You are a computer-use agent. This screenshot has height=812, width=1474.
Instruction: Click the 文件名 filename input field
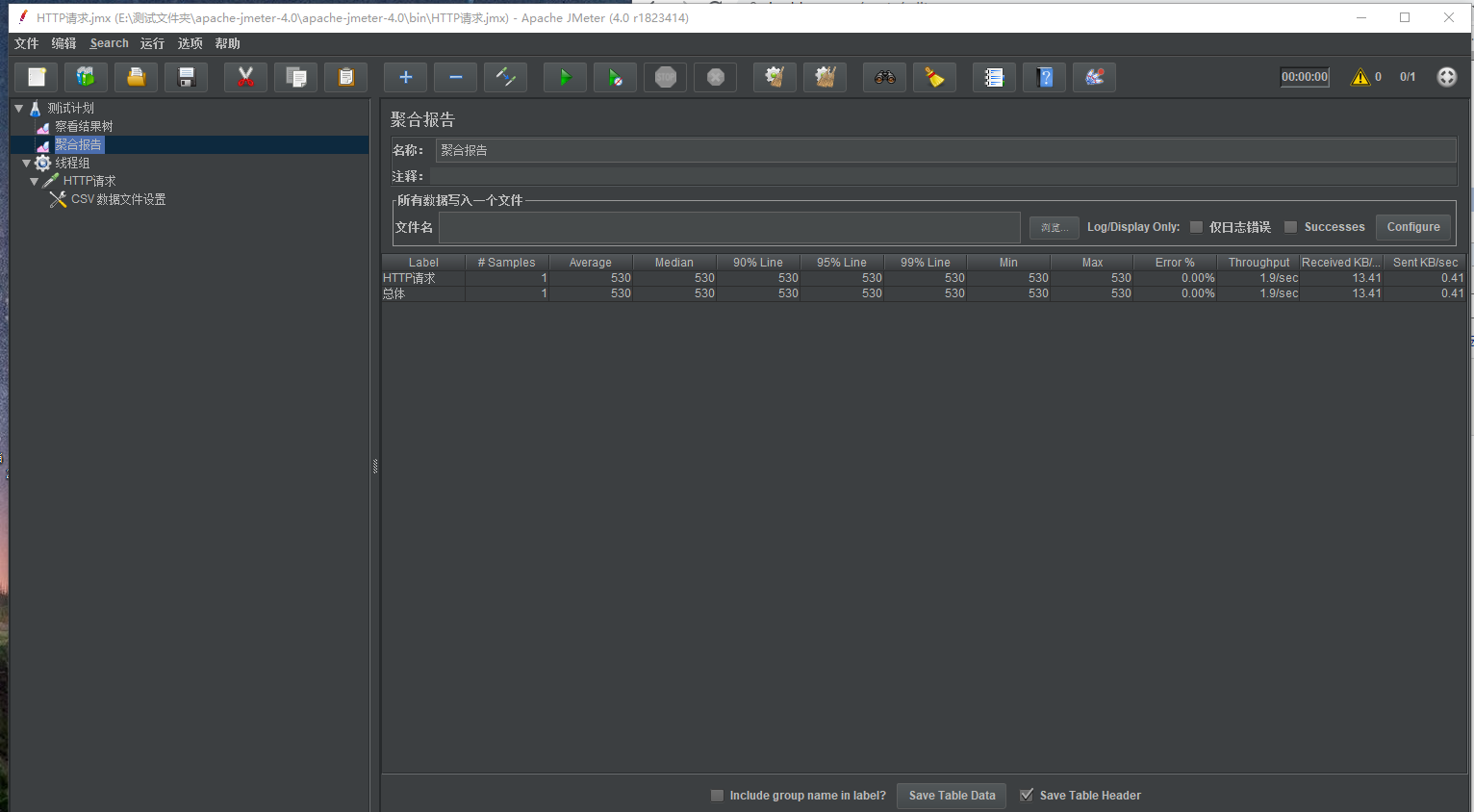(x=729, y=227)
